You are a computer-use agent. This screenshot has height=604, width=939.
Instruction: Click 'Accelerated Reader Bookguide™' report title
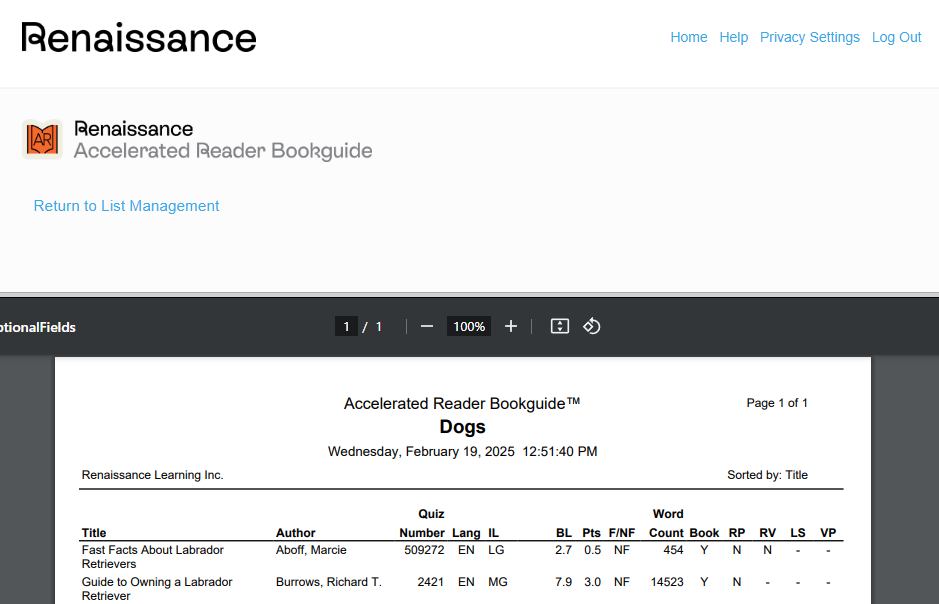point(462,403)
